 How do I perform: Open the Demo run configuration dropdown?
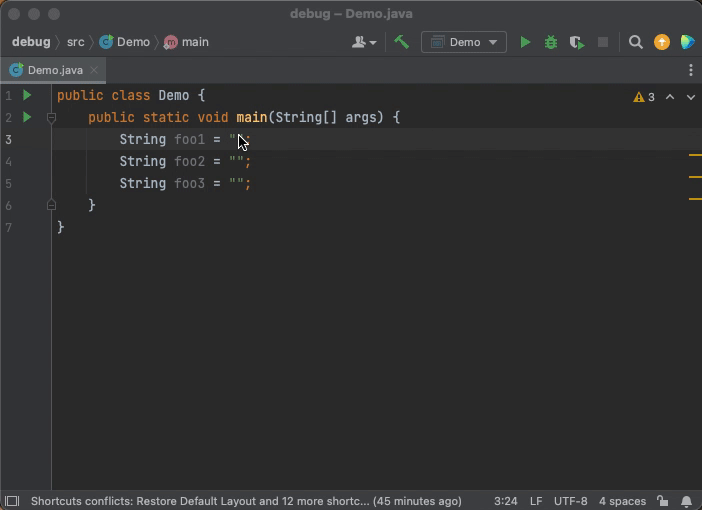464,43
